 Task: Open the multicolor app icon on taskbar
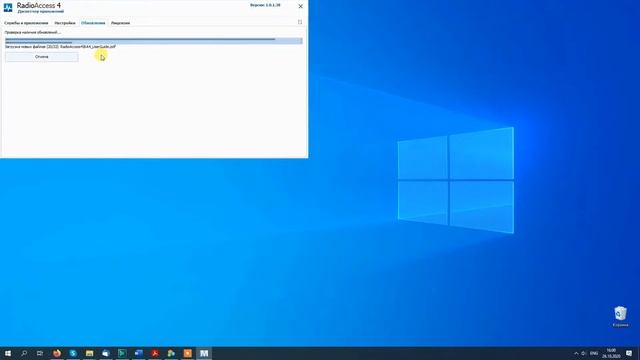point(171,353)
